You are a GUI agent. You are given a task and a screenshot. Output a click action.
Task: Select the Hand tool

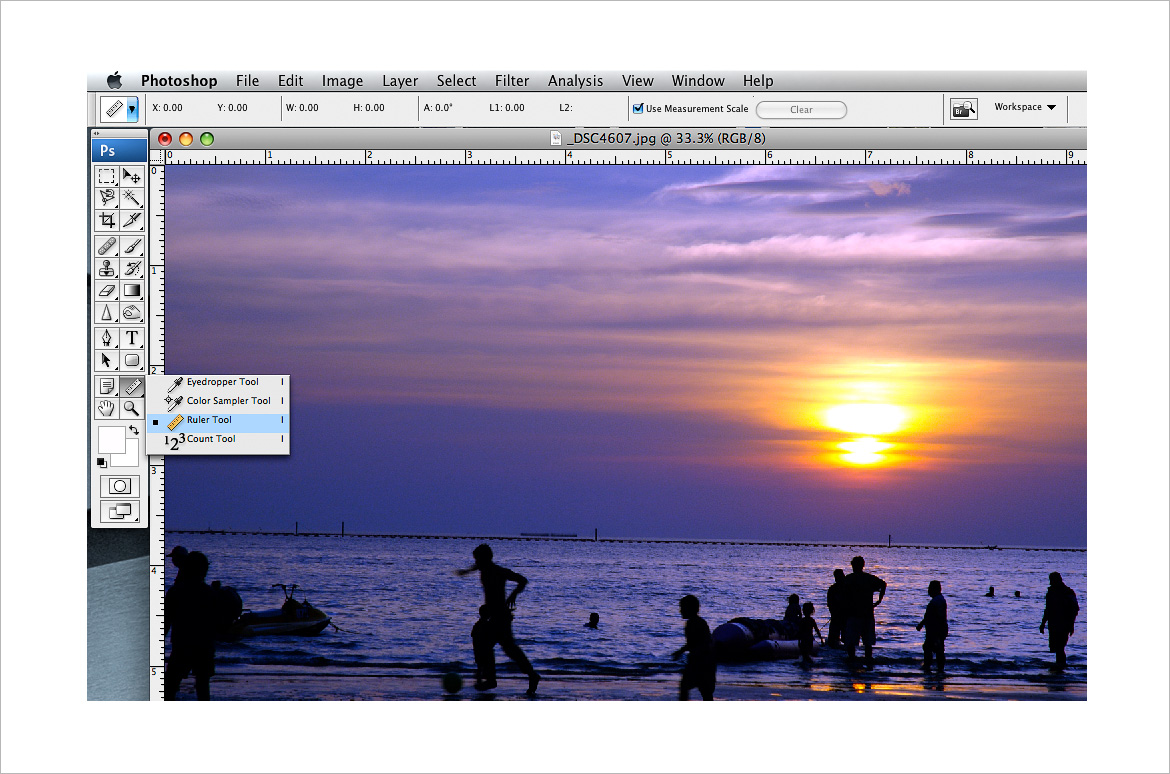[x=107, y=408]
